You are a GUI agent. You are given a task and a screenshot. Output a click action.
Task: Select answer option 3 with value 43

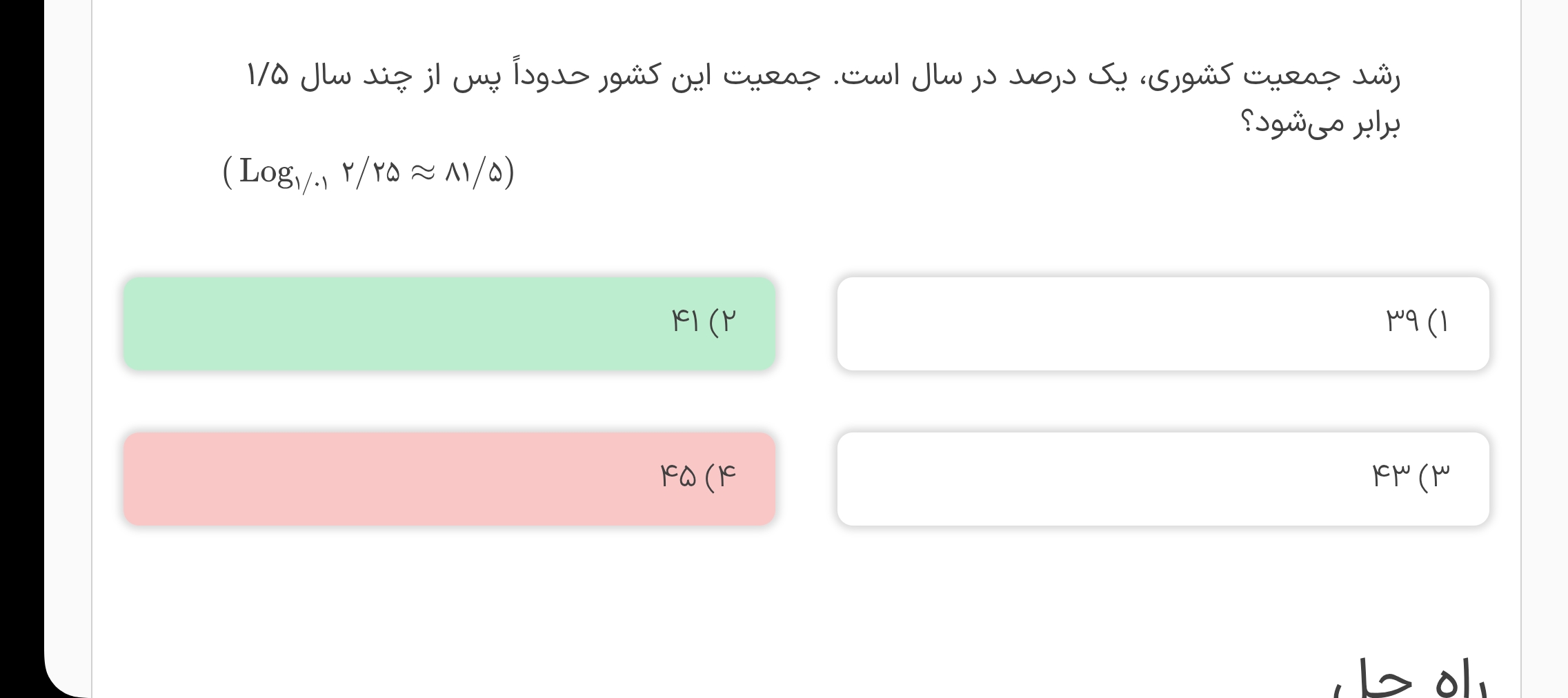pyautogui.click(x=1163, y=479)
